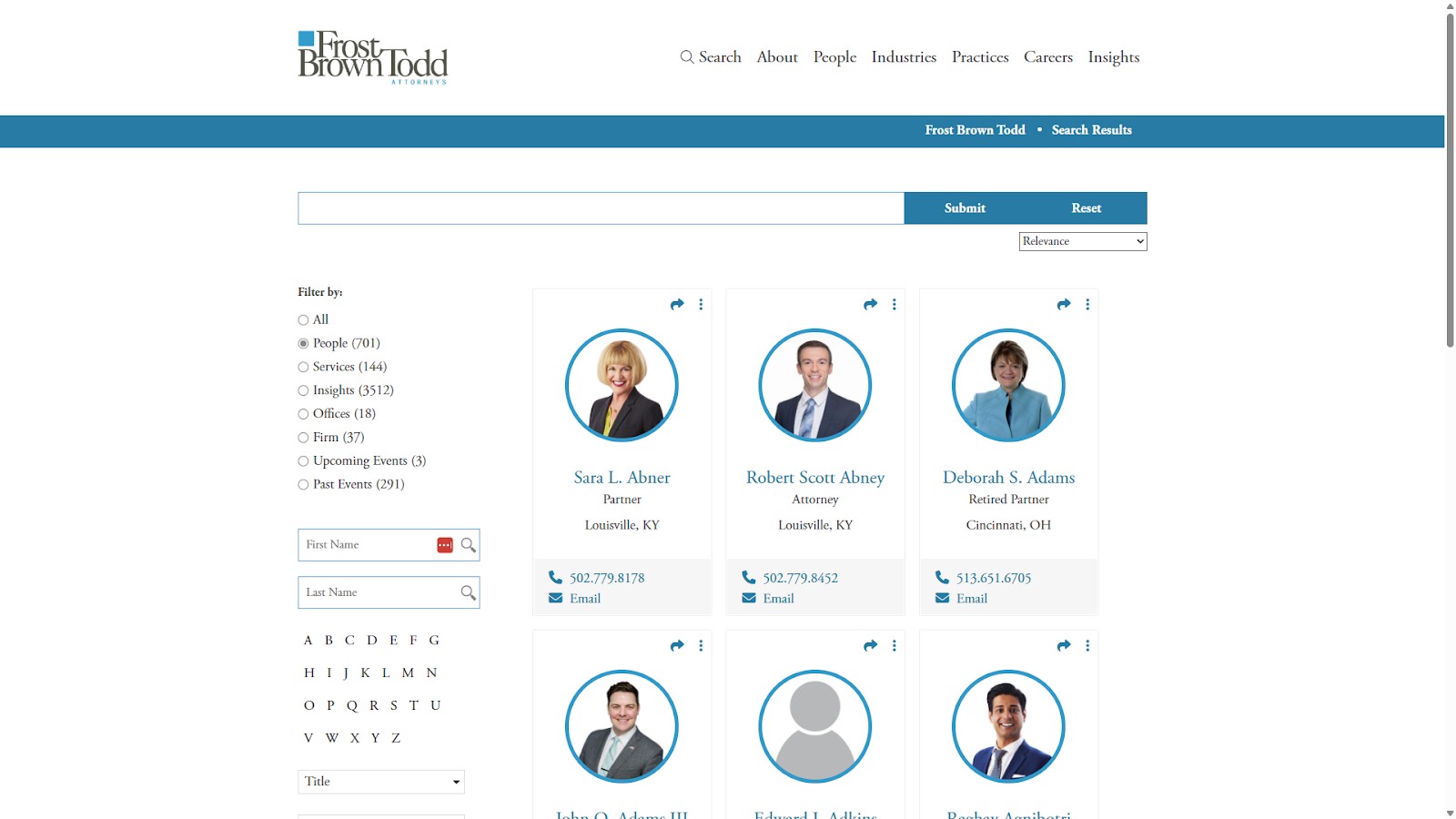The width and height of the screenshot is (1456, 819).
Task: Click the Frost Brown Todd logo
Action: coord(372,56)
